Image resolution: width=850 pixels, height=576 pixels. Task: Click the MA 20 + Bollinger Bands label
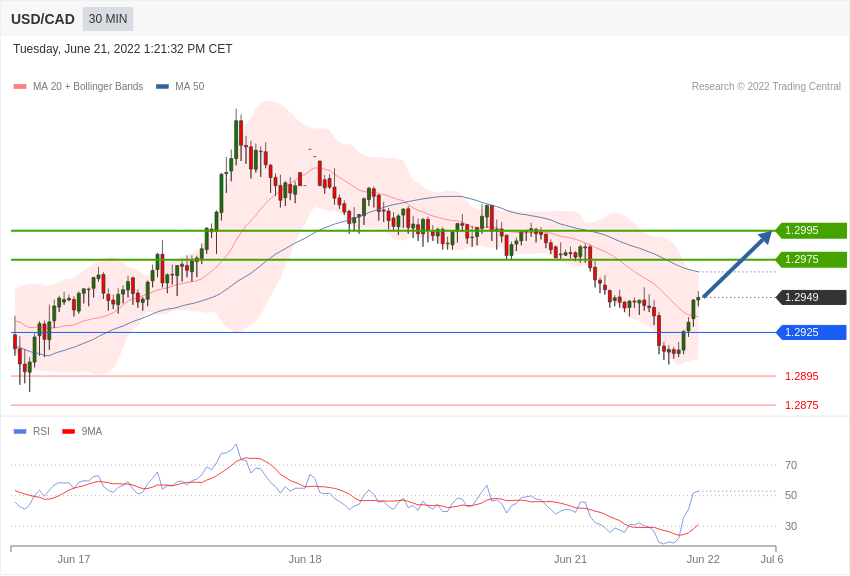point(88,87)
